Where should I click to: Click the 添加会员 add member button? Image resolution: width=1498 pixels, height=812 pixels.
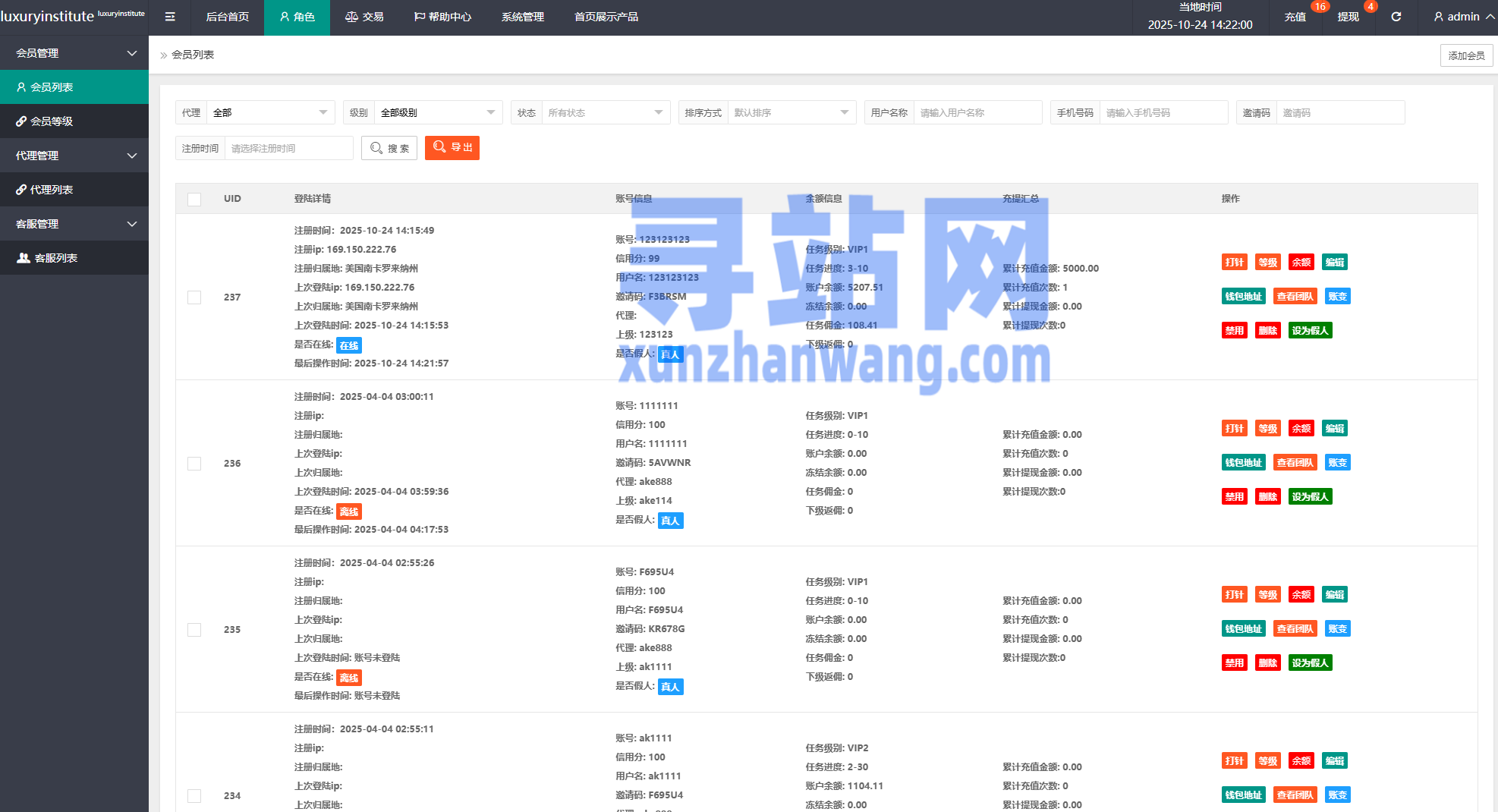tap(1466, 55)
